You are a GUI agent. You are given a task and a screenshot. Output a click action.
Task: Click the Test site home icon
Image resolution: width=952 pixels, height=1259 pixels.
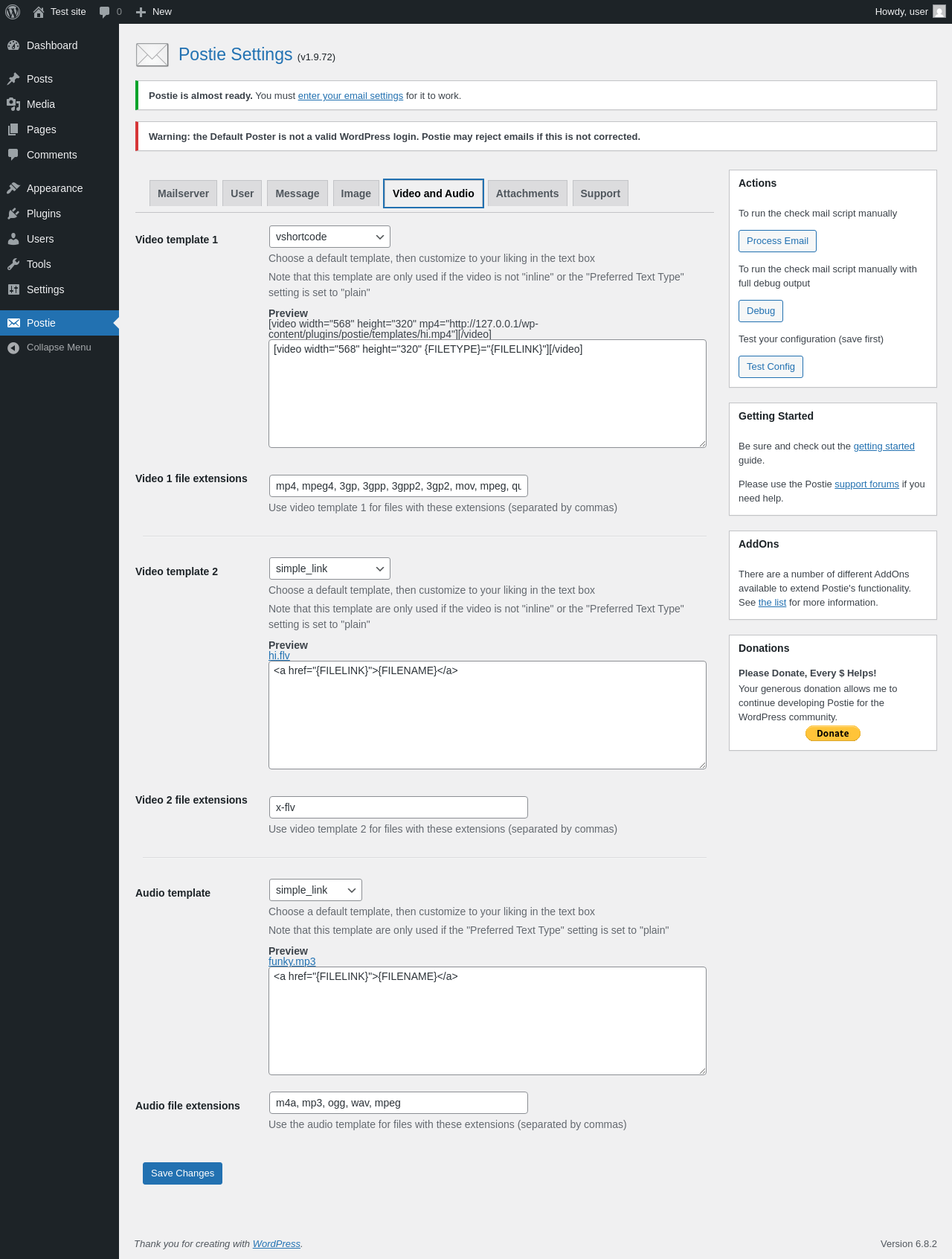click(39, 12)
